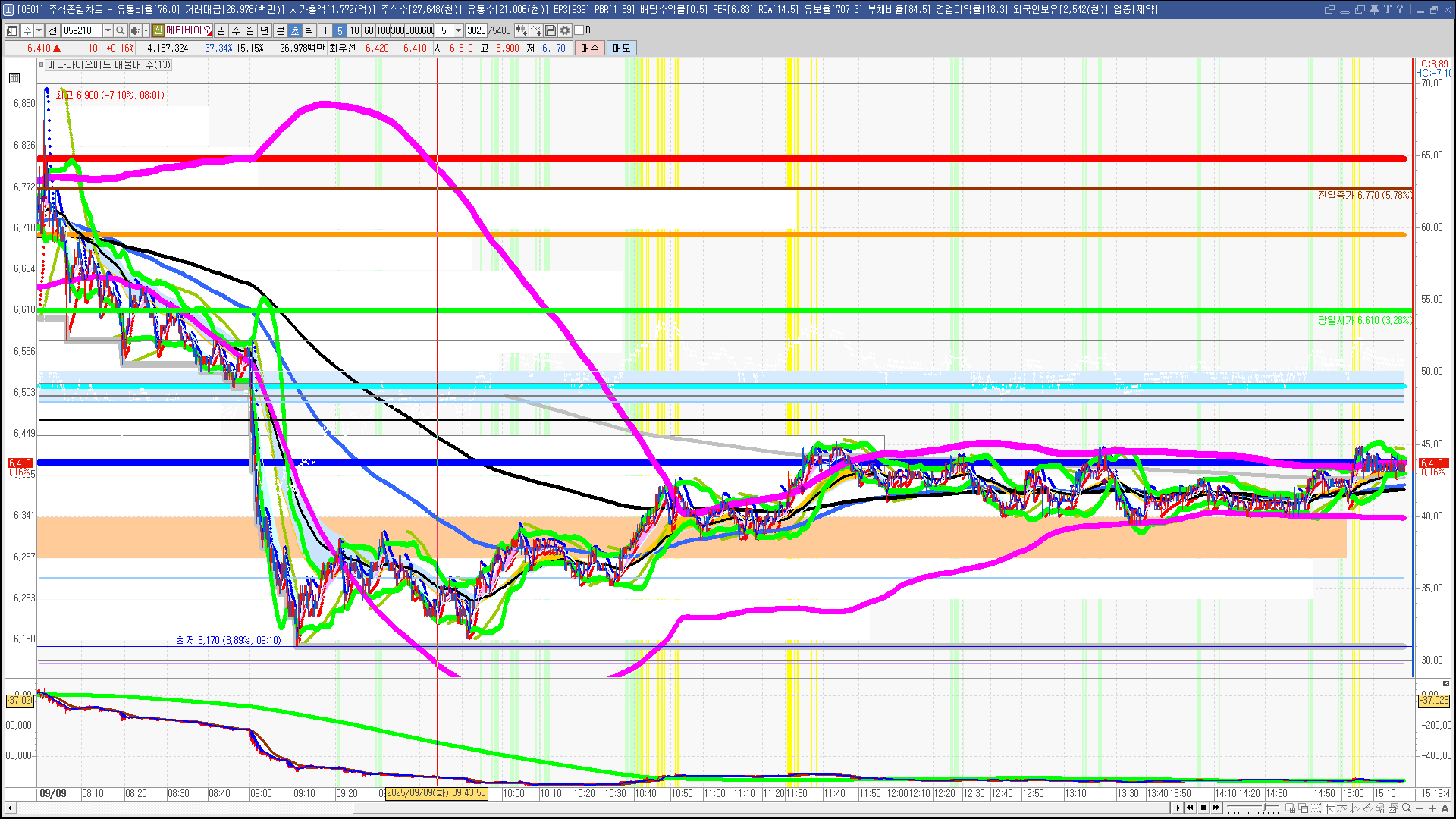Select the 5 interval period button

pos(339,30)
